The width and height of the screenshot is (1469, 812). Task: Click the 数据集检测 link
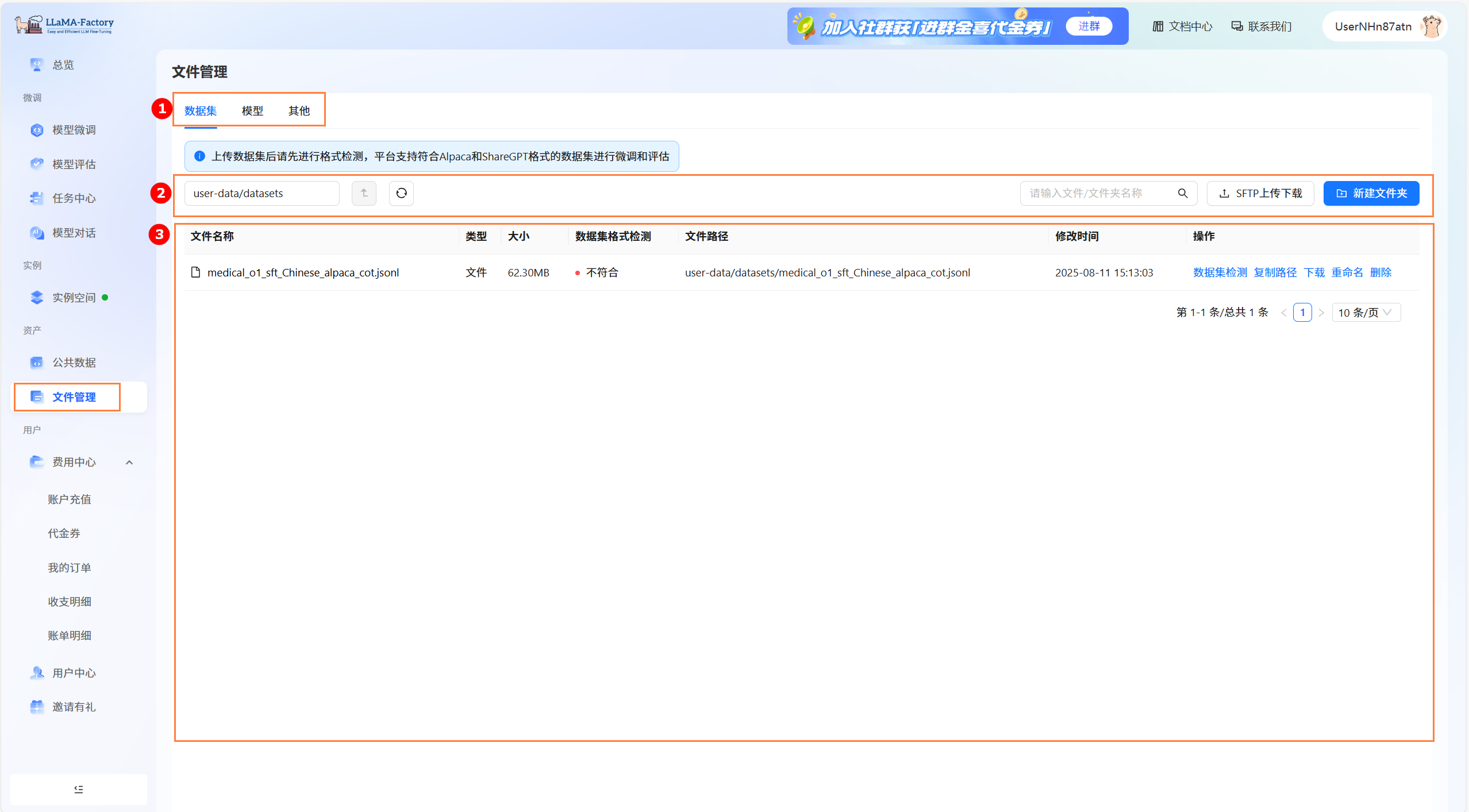click(1220, 272)
